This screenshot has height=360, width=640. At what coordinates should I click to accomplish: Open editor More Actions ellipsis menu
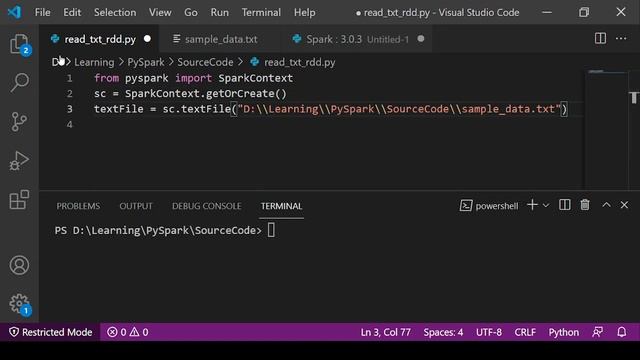point(621,39)
